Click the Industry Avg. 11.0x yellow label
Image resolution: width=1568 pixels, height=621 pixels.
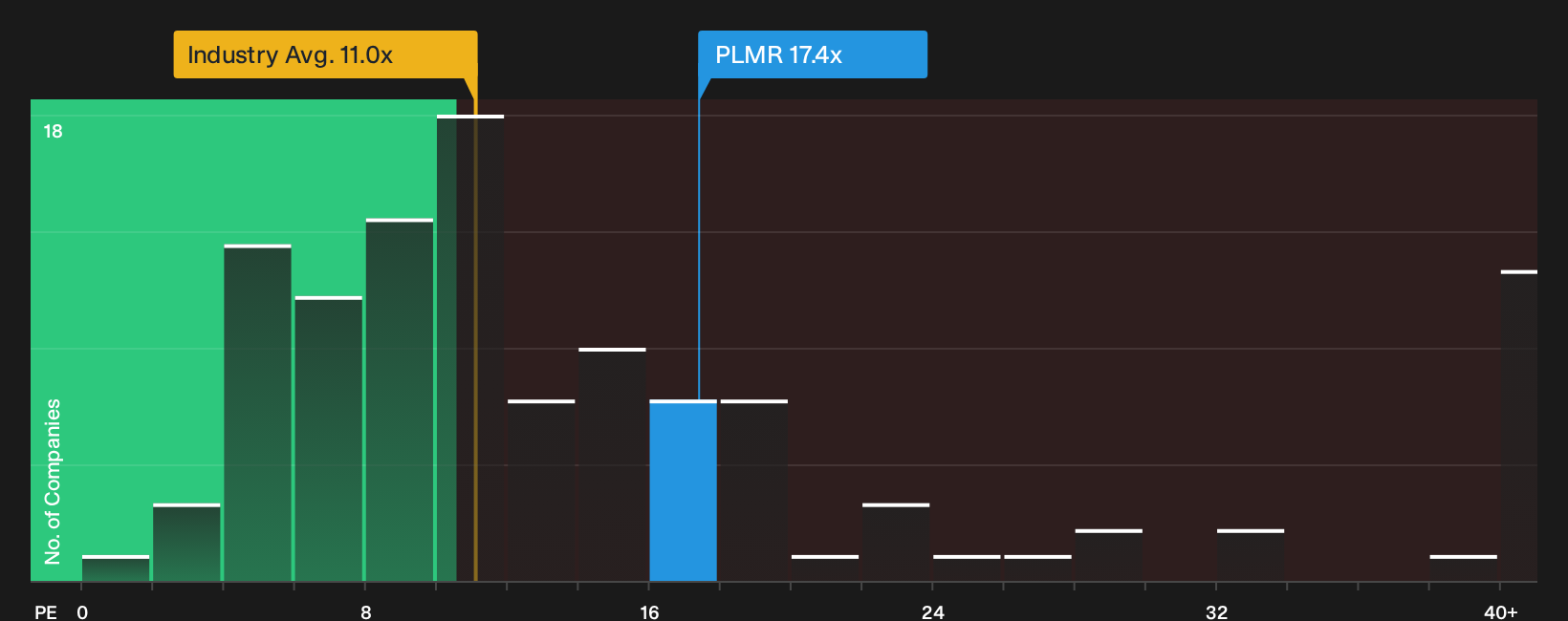325,54
